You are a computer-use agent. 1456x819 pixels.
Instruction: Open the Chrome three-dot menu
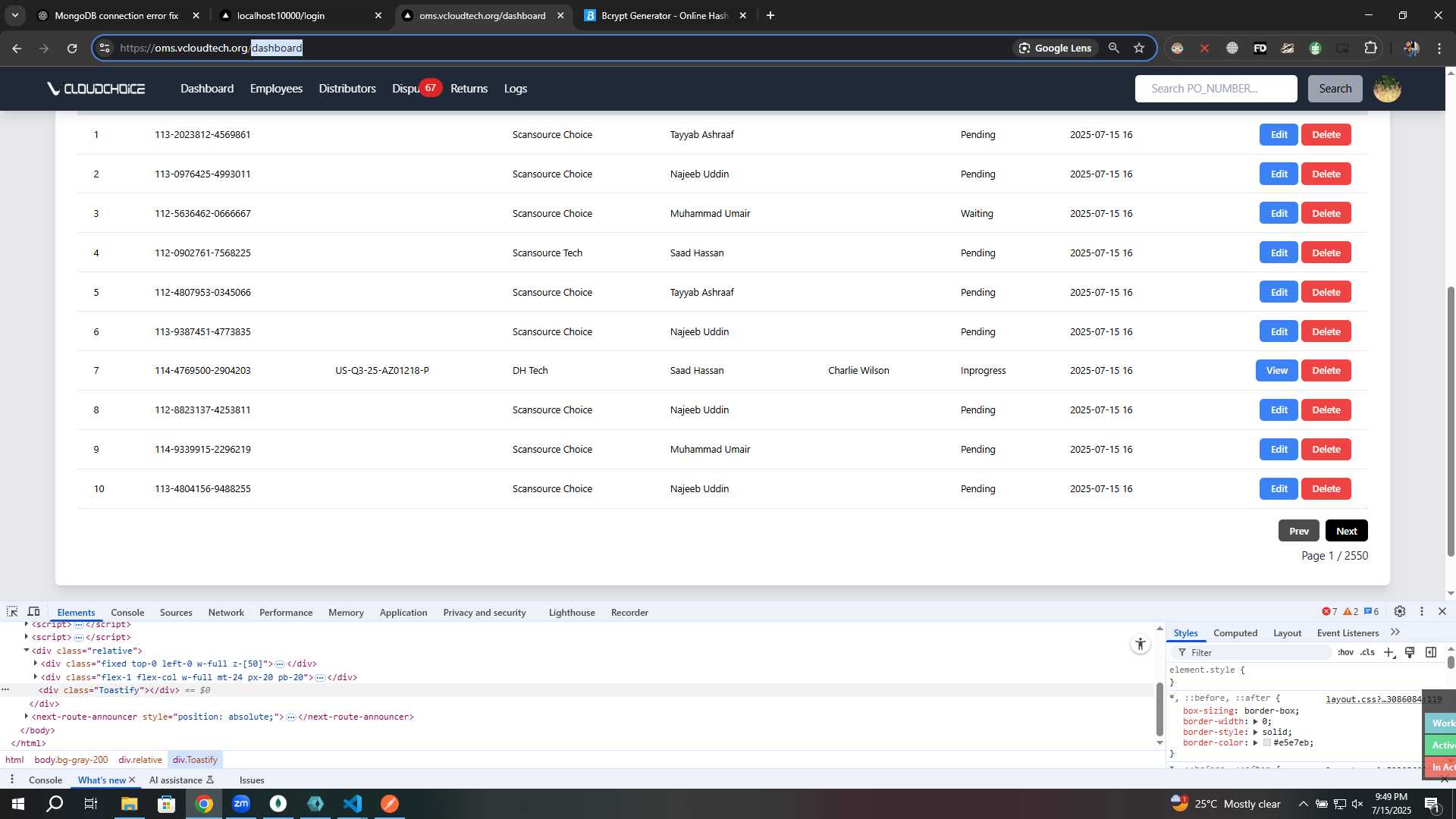pyautogui.click(x=1439, y=48)
